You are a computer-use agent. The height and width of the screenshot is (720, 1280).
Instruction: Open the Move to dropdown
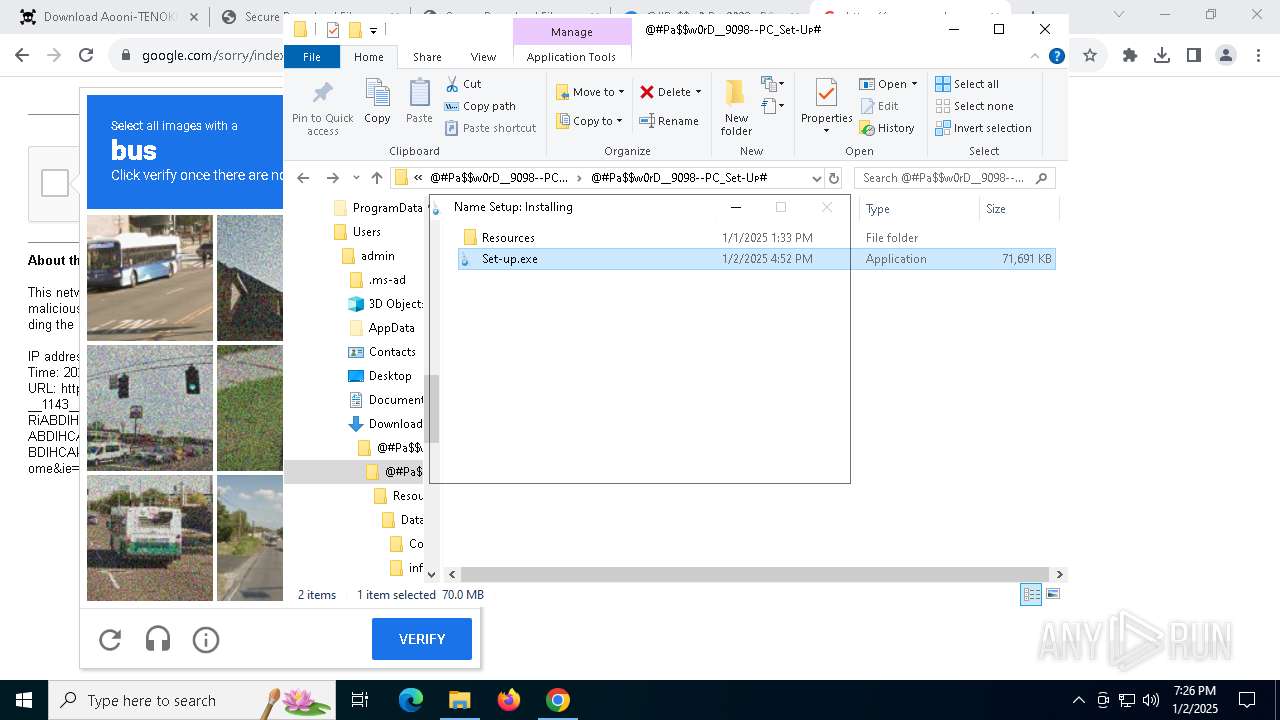590,92
